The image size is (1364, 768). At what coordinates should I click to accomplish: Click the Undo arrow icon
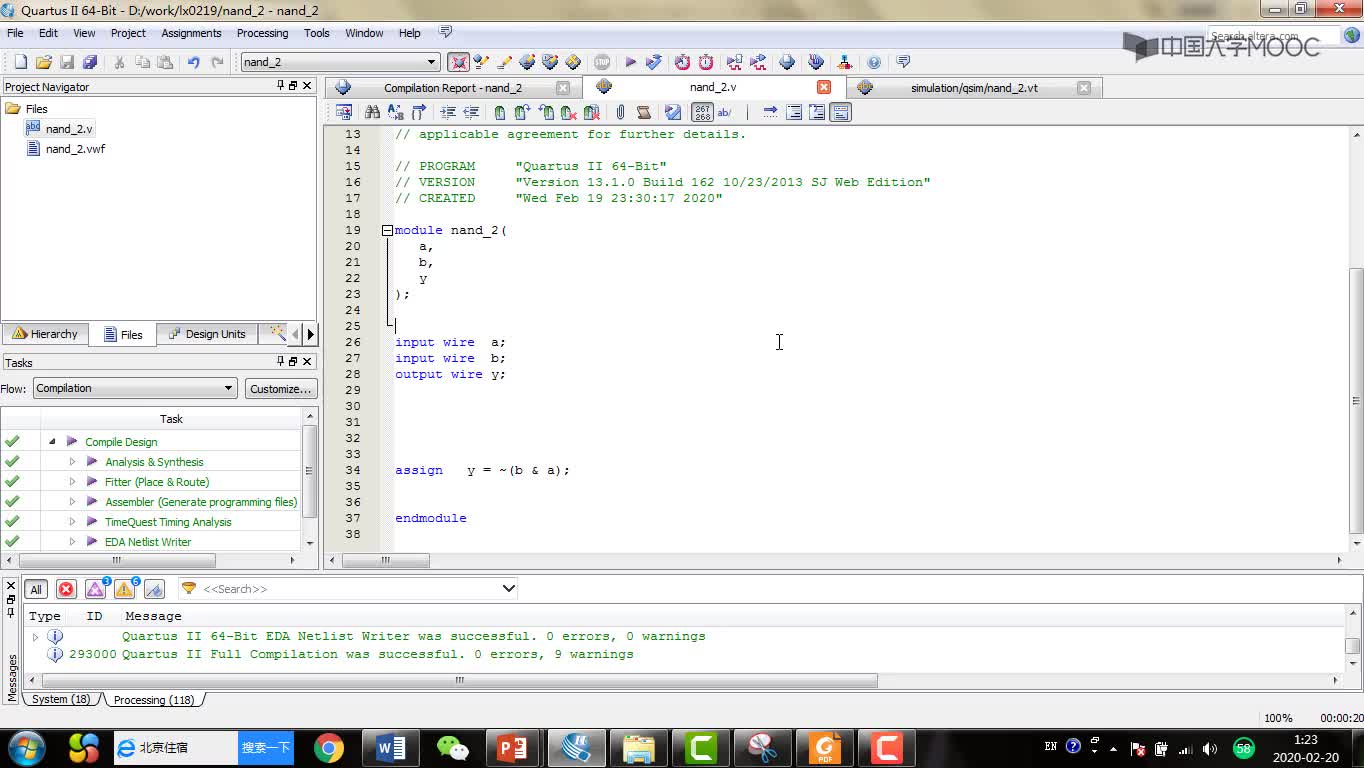pos(193,62)
